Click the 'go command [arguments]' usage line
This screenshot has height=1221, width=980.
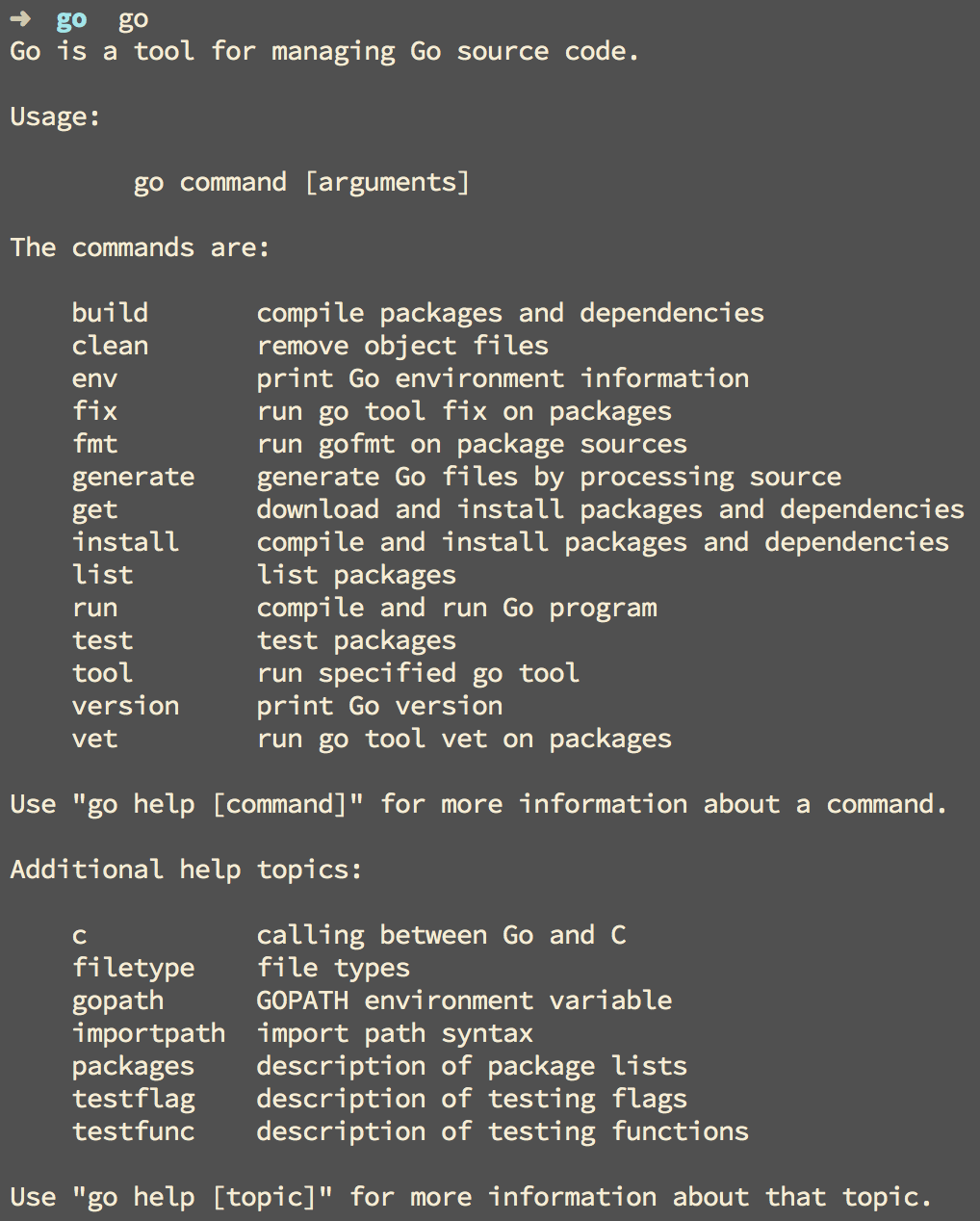[301, 183]
